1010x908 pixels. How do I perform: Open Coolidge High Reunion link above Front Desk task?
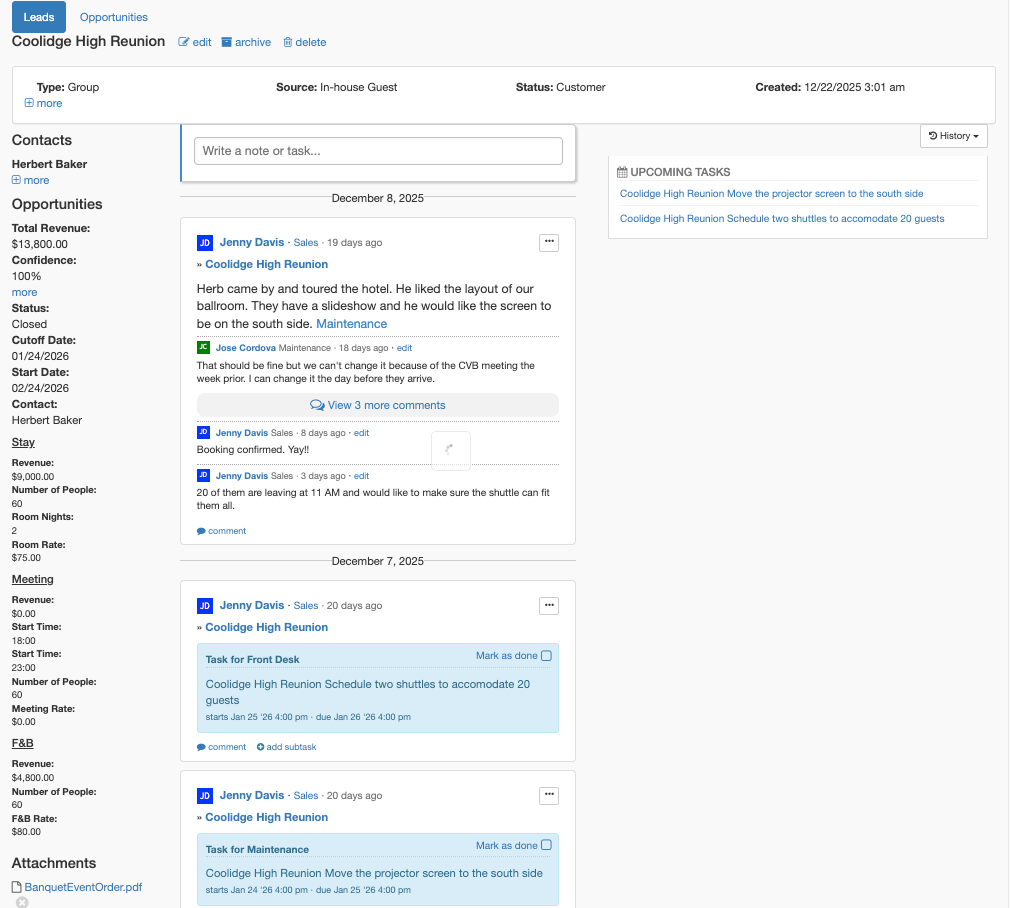tap(267, 627)
